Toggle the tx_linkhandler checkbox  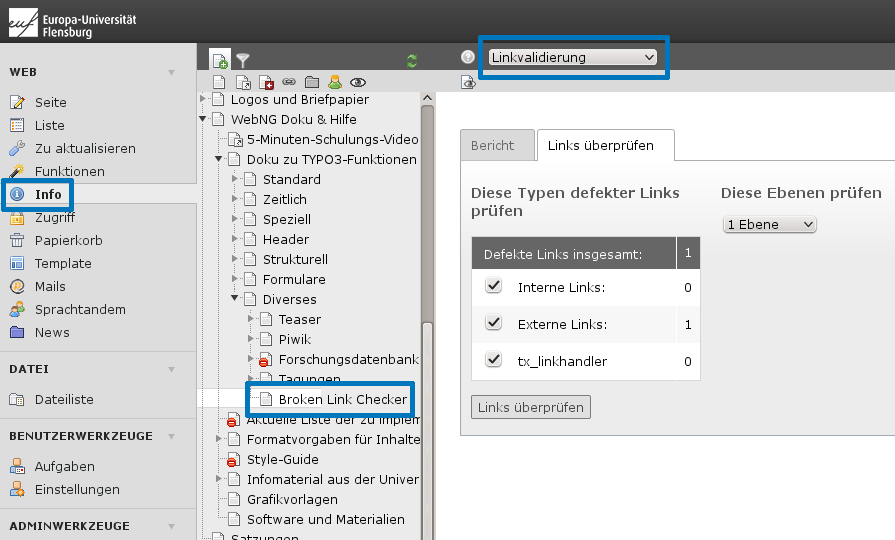coord(493,360)
